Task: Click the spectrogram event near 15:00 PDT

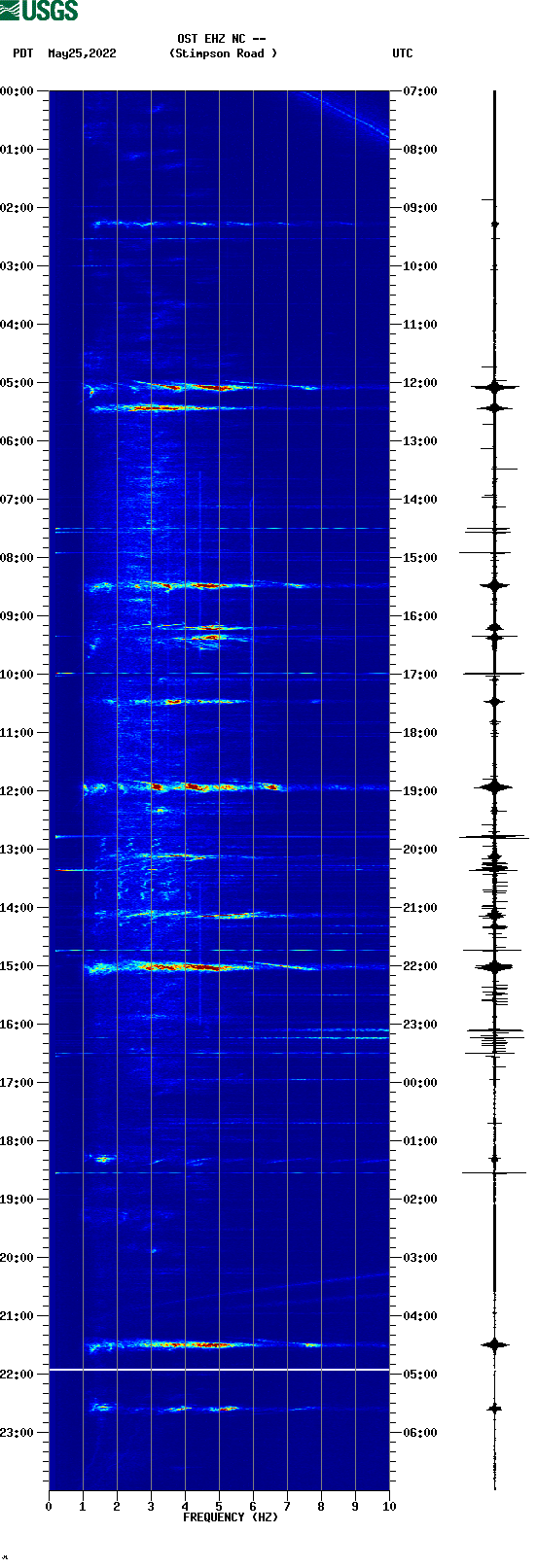Action: click(199, 967)
